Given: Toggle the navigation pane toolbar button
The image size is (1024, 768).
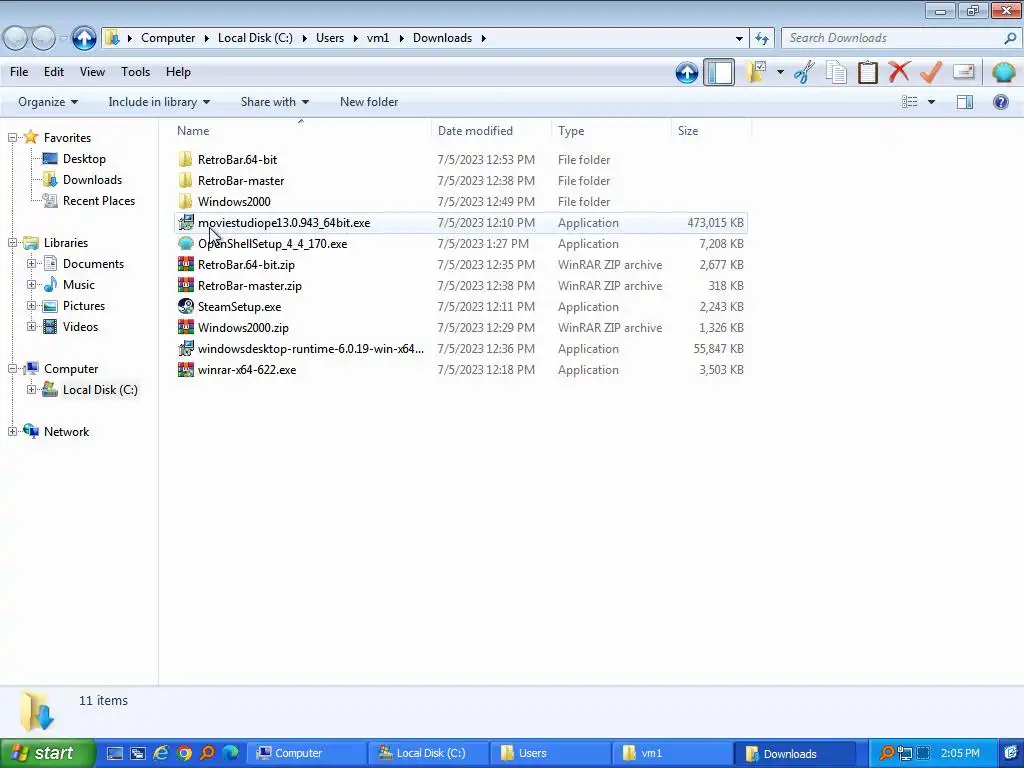Looking at the screenshot, I should click(719, 72).
